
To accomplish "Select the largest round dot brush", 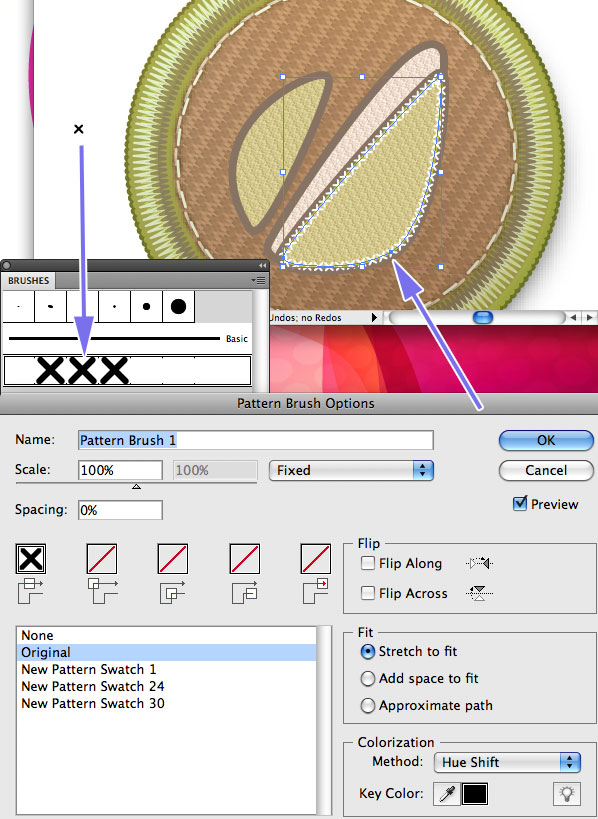I will coord(178,307).
